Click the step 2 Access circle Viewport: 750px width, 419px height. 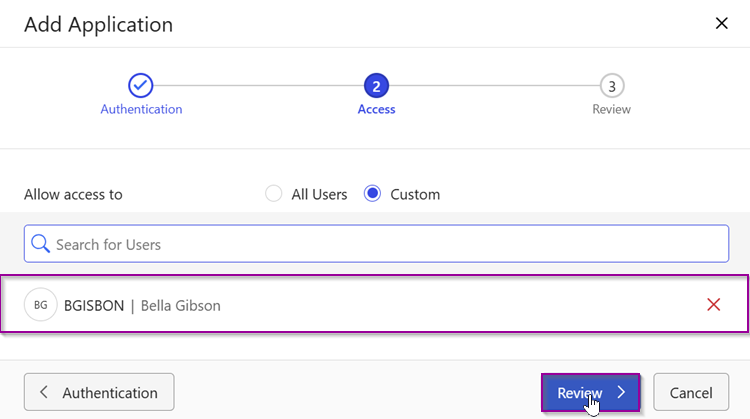(376, 86)
